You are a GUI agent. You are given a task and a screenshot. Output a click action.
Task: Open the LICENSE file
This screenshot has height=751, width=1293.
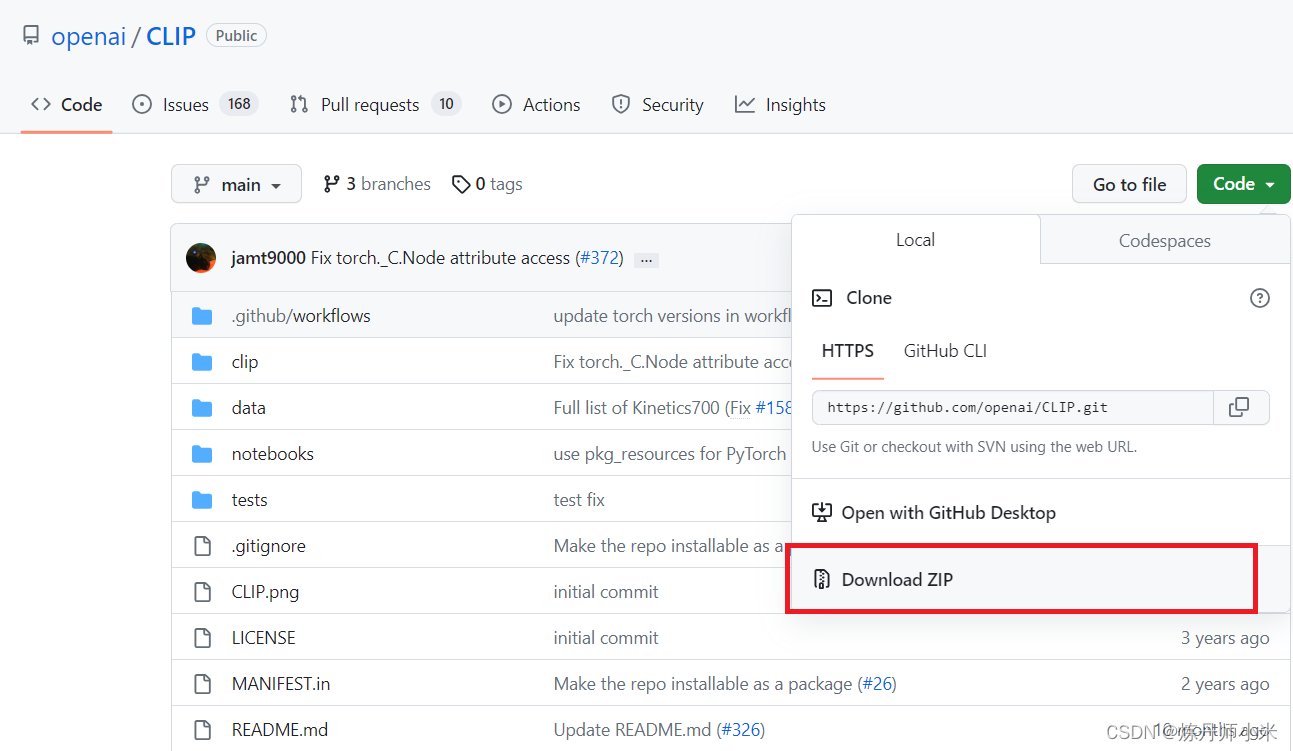(263, 638)
